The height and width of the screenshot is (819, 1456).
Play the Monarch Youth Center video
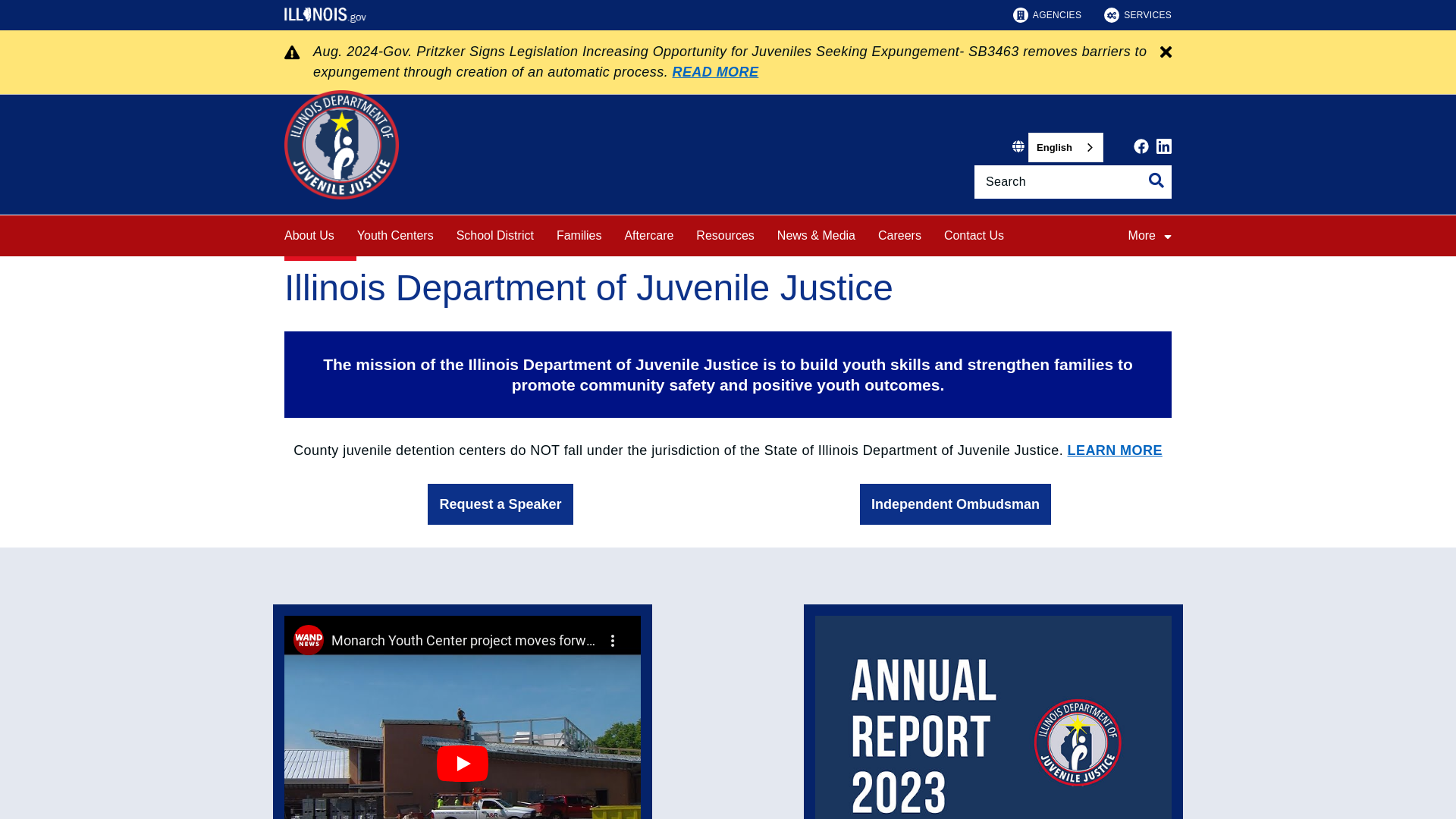pos(463,764)
